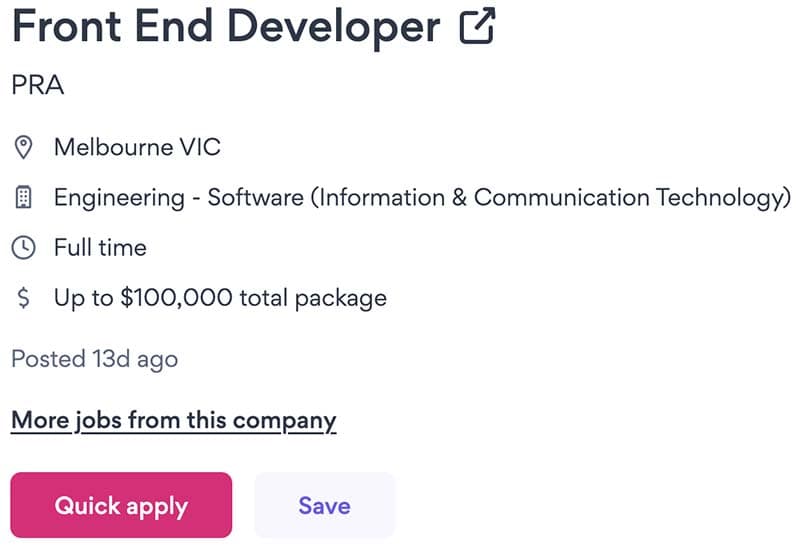Image resolution: width=800 pixels, height=547 pixels.
Task: Open the Front End Developer job title
Action: tap(226, 27)
